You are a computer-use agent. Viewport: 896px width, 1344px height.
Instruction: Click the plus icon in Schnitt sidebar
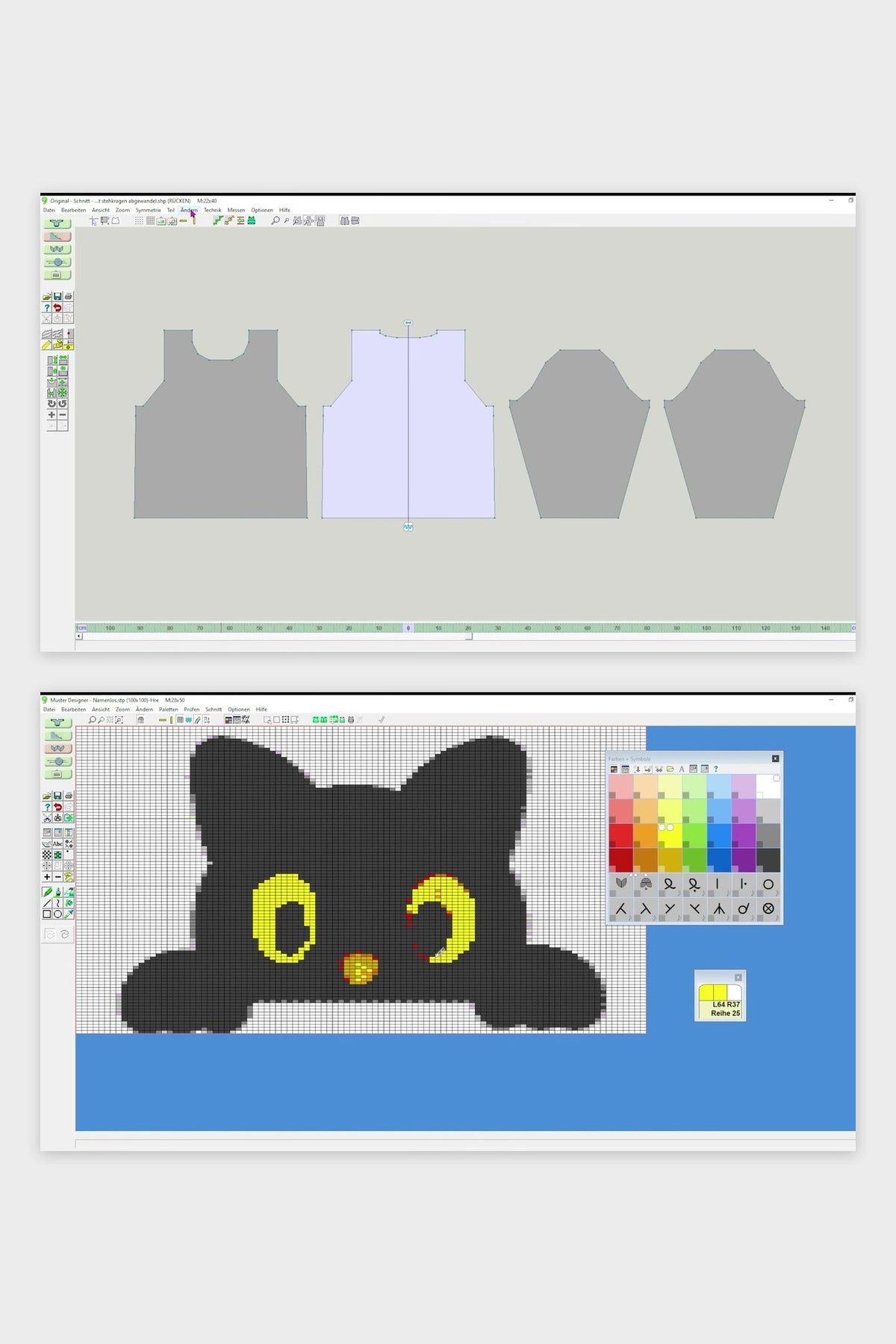(52, 415)
